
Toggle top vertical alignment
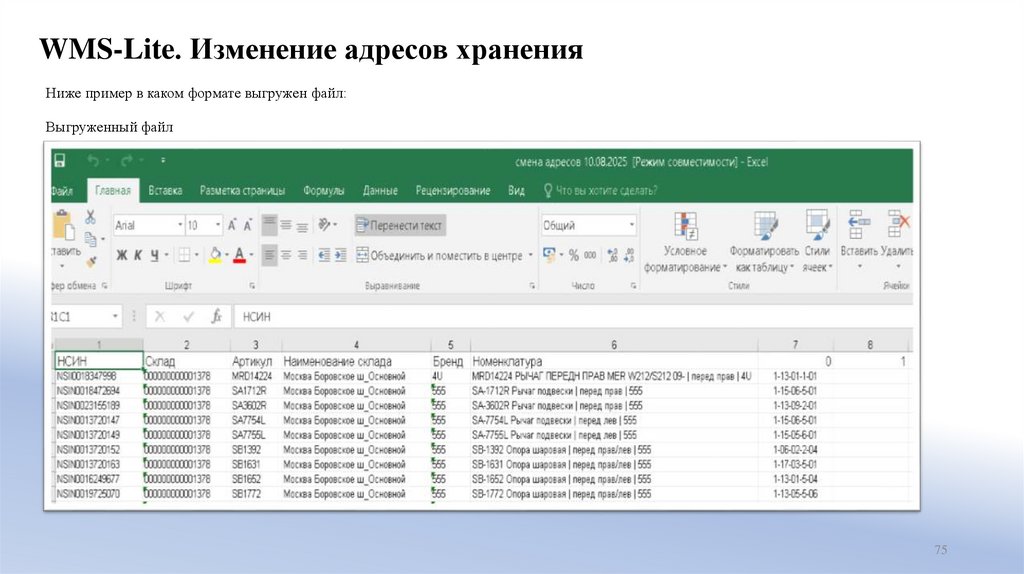(x=269, y=225)
